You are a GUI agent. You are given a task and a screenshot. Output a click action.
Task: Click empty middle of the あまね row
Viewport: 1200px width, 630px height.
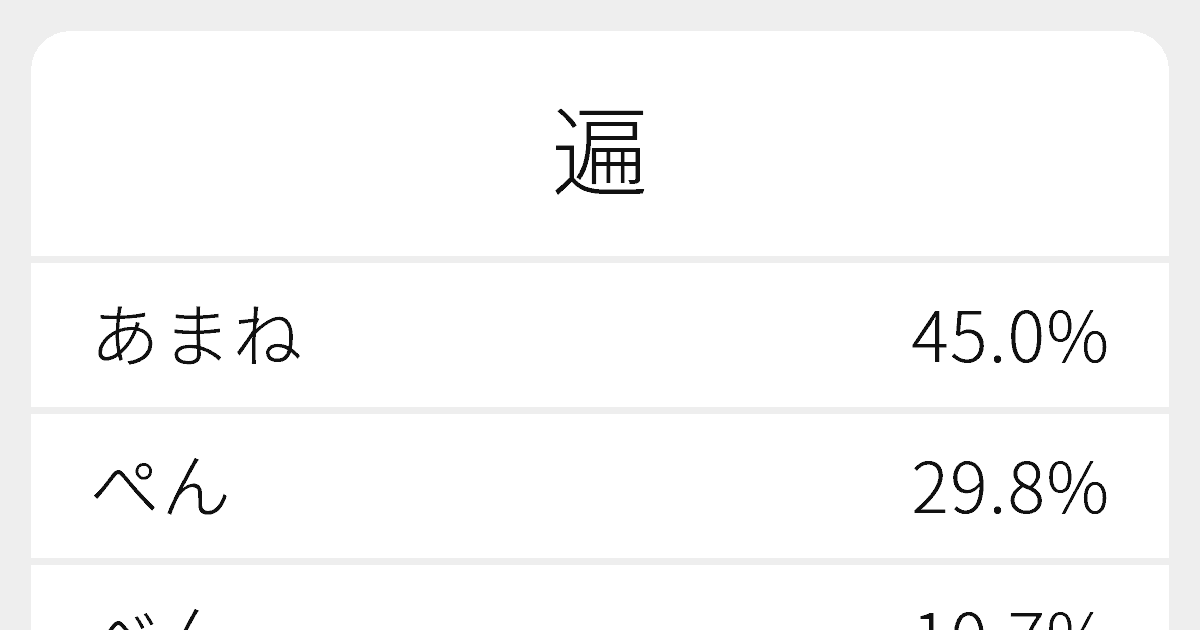coord(600,336)
